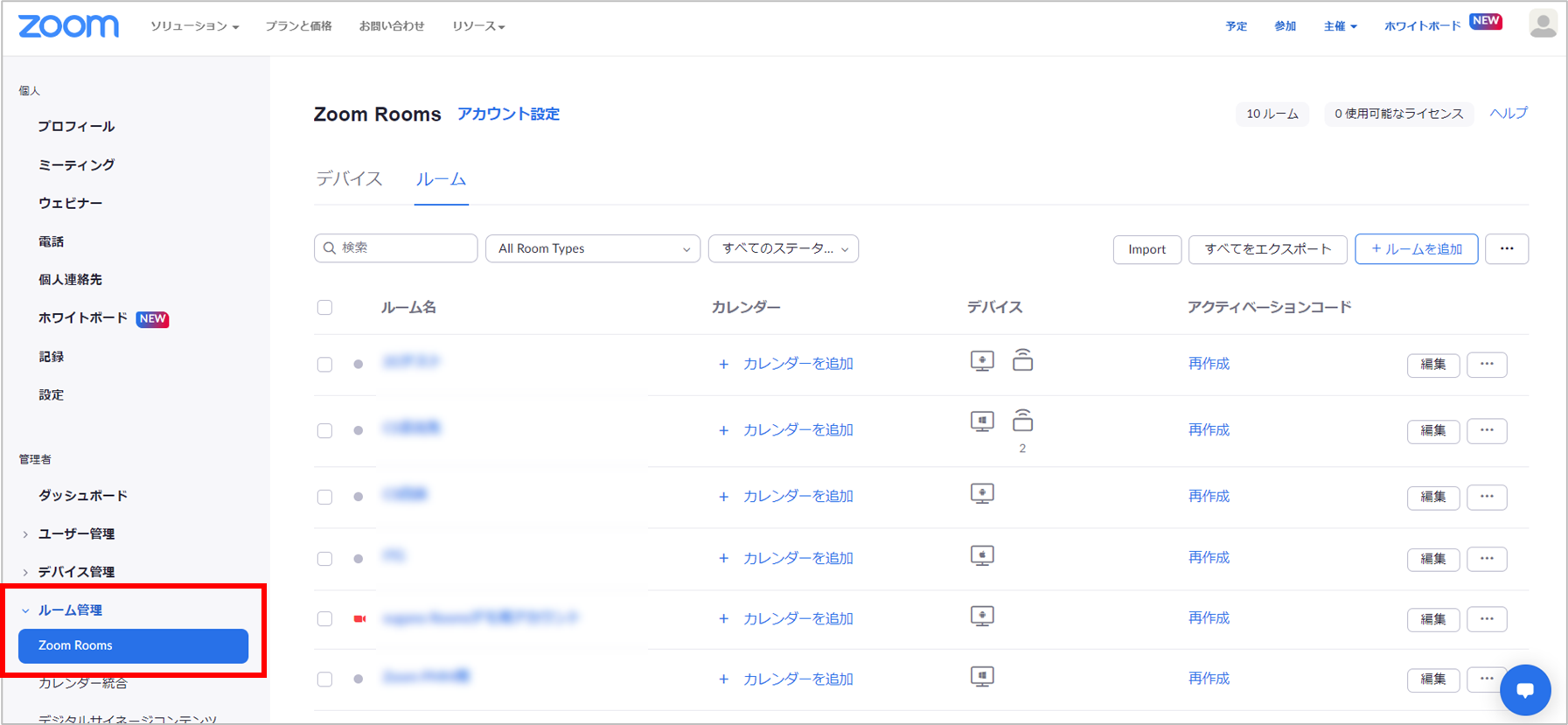Open プランと価格 in the top navigation
1568x725 pixels.
click(298, 26)
